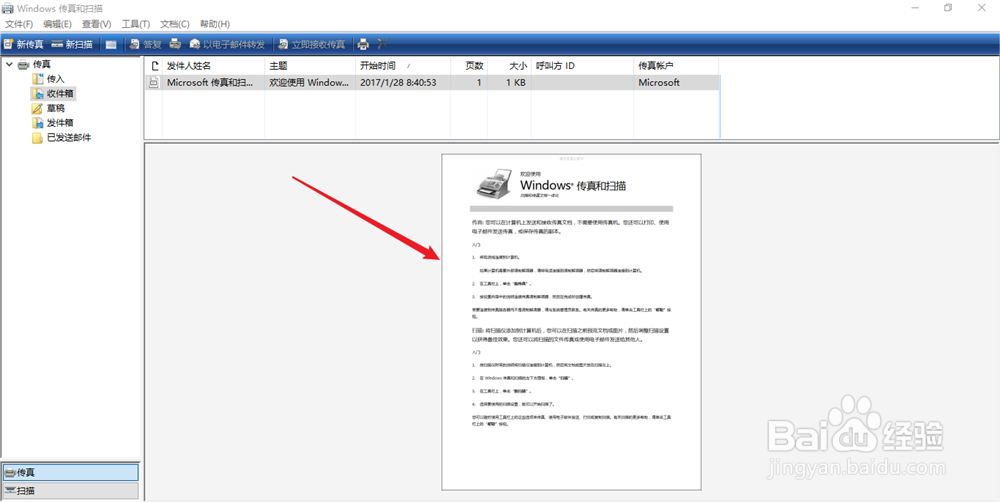
Task: Toggle the preview pane icon in the toolbar
Action: 111,45
